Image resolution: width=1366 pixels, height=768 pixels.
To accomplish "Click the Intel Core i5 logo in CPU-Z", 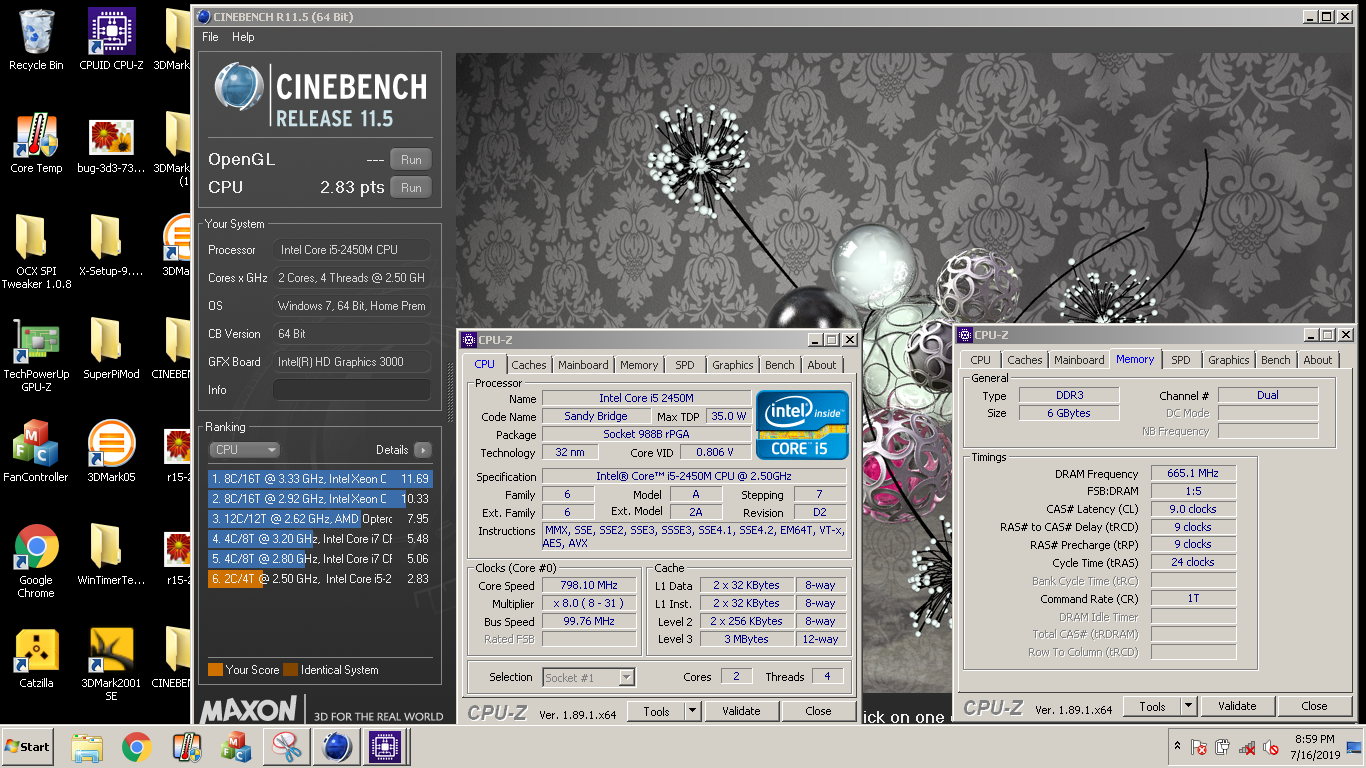I will point(802,424).
